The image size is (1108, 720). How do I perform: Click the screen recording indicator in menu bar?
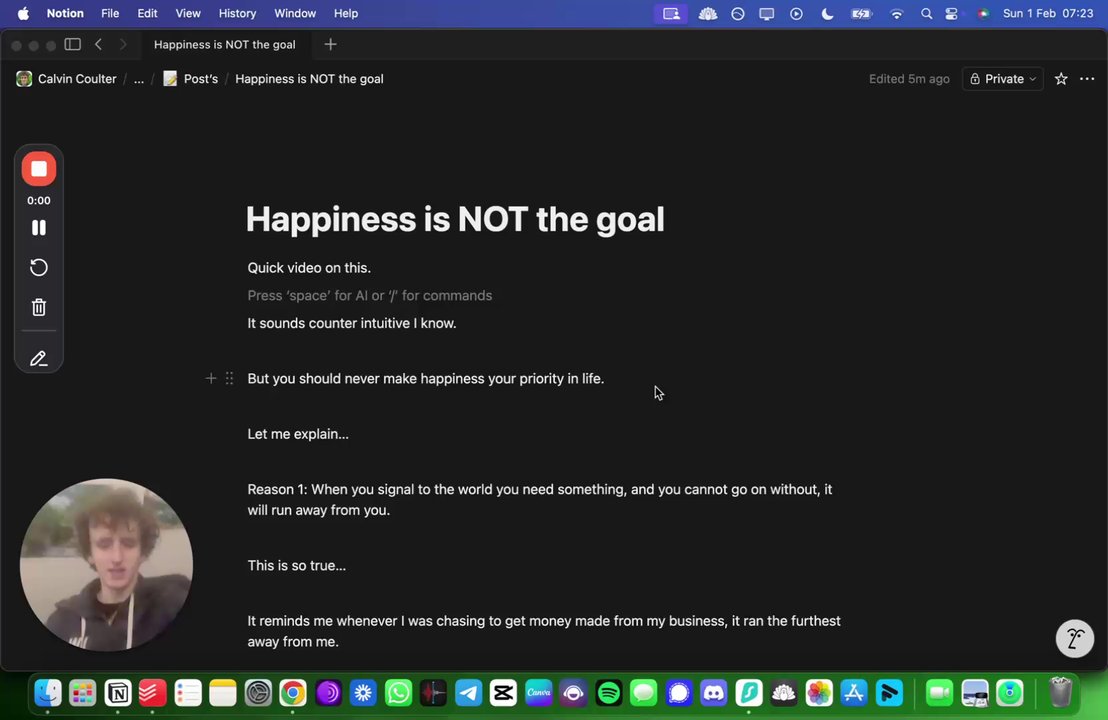tap(671, 13)
